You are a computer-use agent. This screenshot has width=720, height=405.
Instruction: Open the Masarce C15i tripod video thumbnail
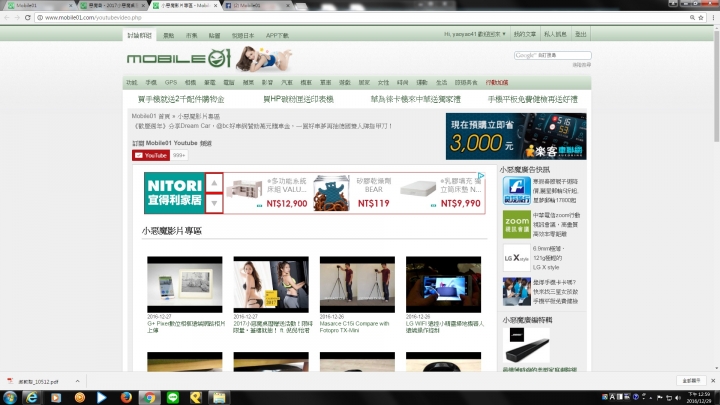coord(357,284)
